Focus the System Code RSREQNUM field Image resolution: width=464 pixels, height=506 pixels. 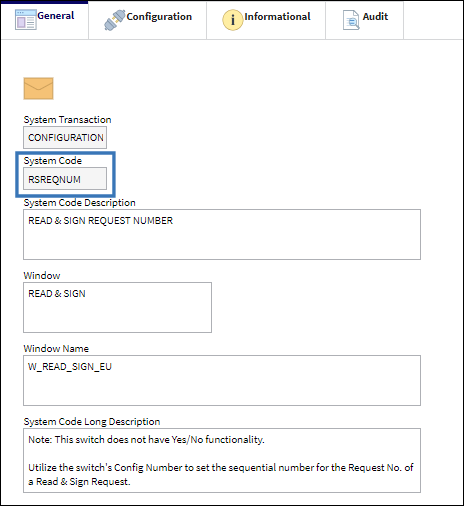tap(65, 179)
